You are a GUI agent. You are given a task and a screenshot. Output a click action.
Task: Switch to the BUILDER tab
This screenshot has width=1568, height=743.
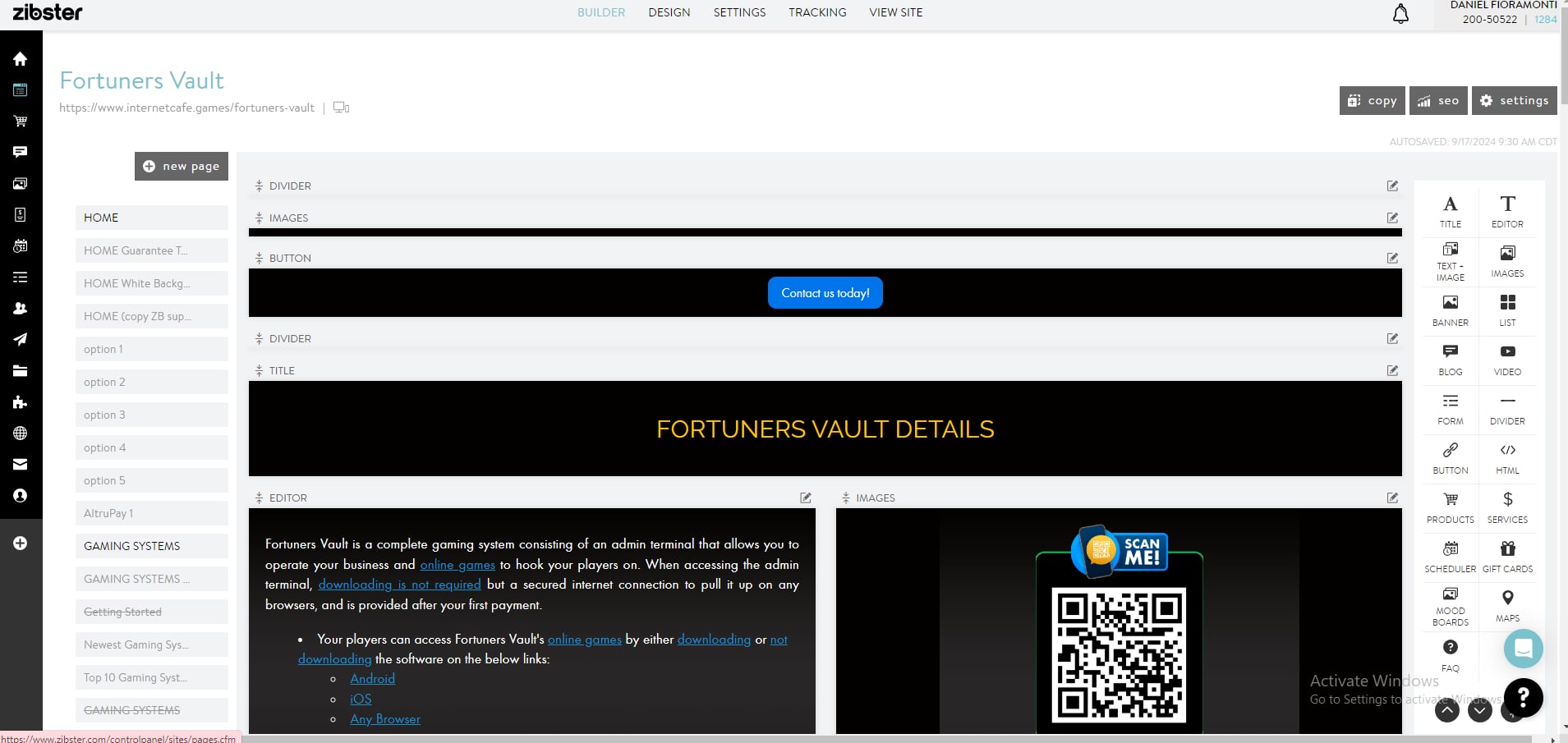coord(601,12)
